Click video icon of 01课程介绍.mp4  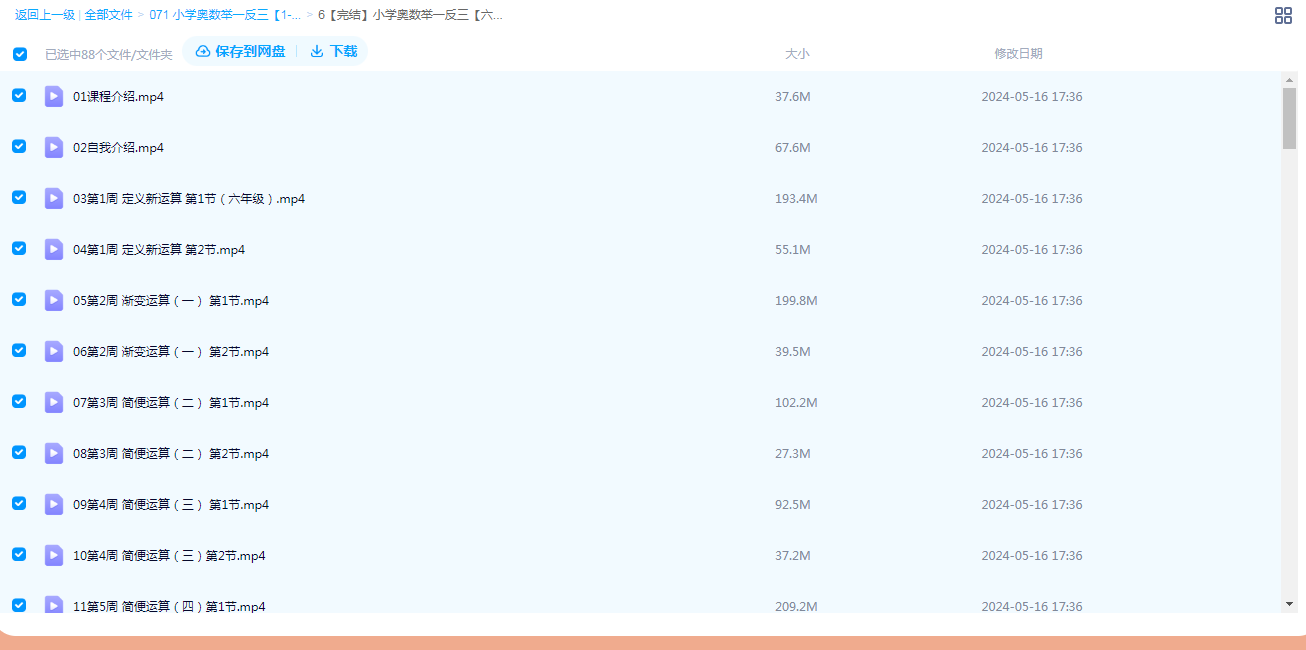(x=54, y=96)
